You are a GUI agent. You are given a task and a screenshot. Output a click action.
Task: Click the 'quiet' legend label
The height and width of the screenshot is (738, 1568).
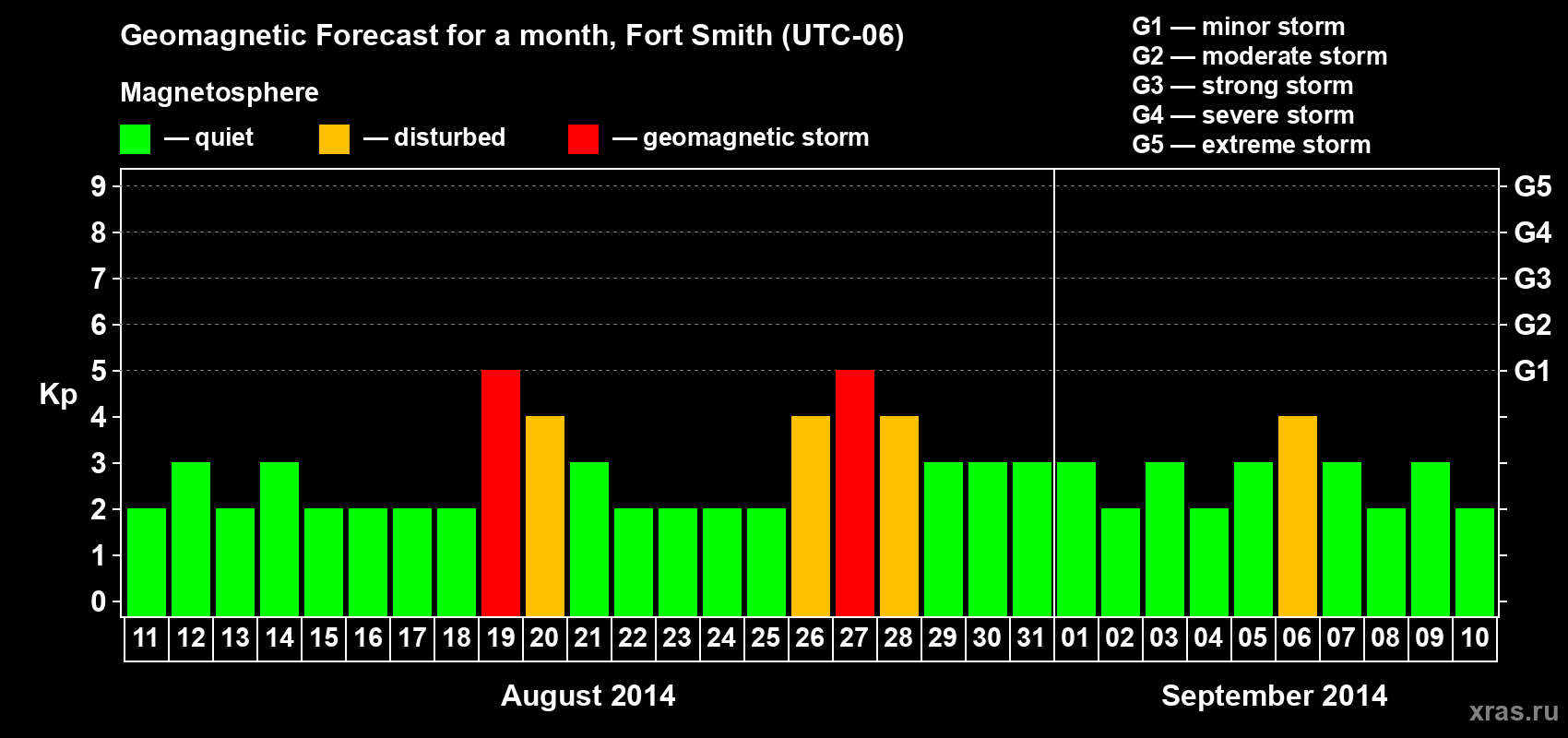tap(224, 138)
